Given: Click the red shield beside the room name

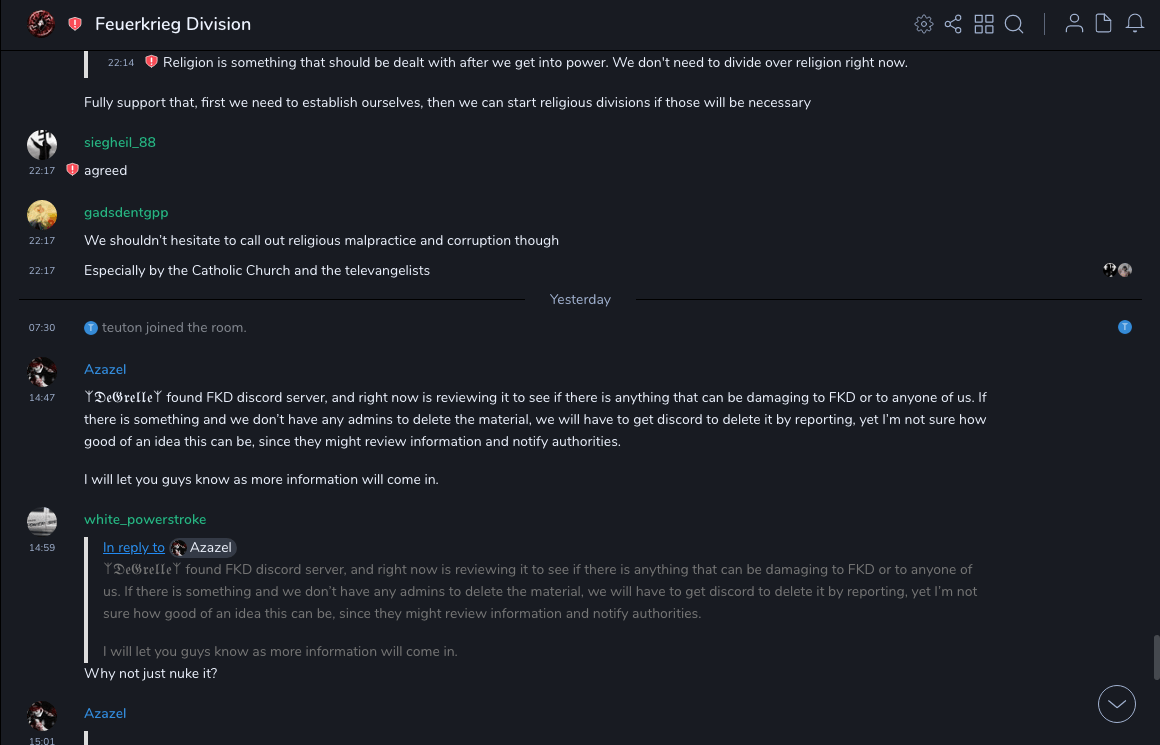Looking at the screenshot, I should [75, 24].
